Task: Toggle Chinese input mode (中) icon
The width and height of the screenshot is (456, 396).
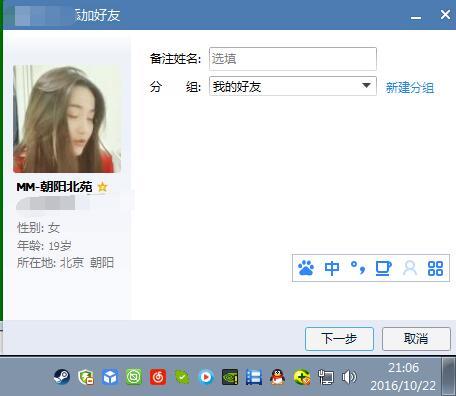Action: pos(332,268)
